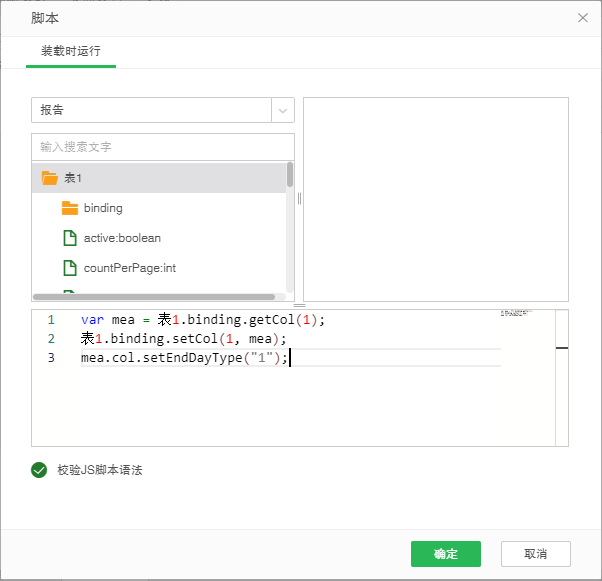Switch to the 装载时运行 tab
The image size is (602, 581).
70,51
